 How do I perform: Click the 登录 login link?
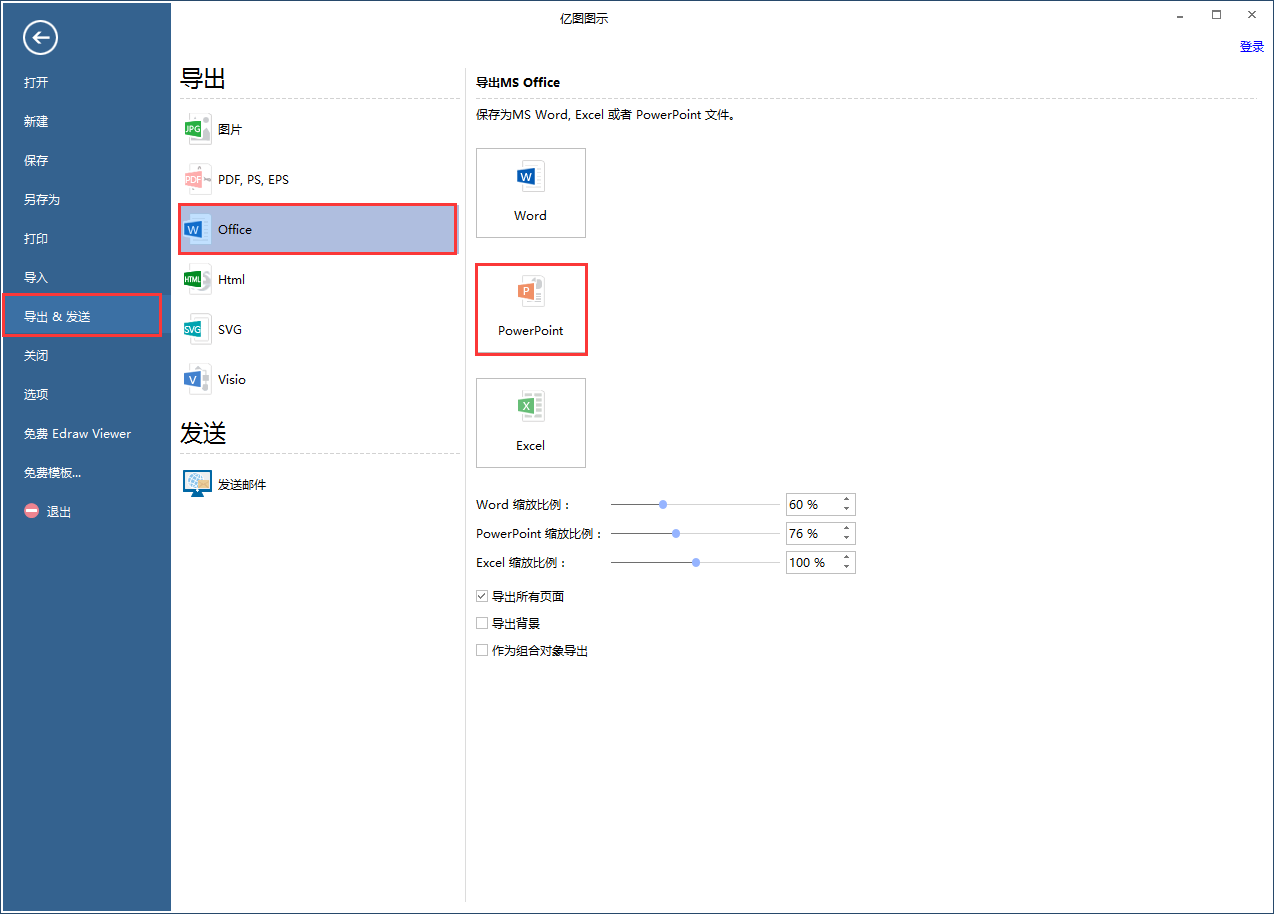[x=1252, y=46]
